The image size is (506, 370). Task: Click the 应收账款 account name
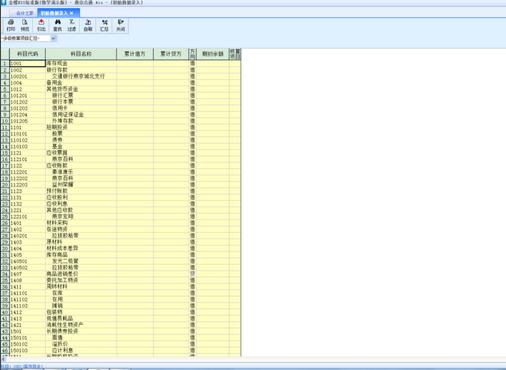[x=81, y=166]
